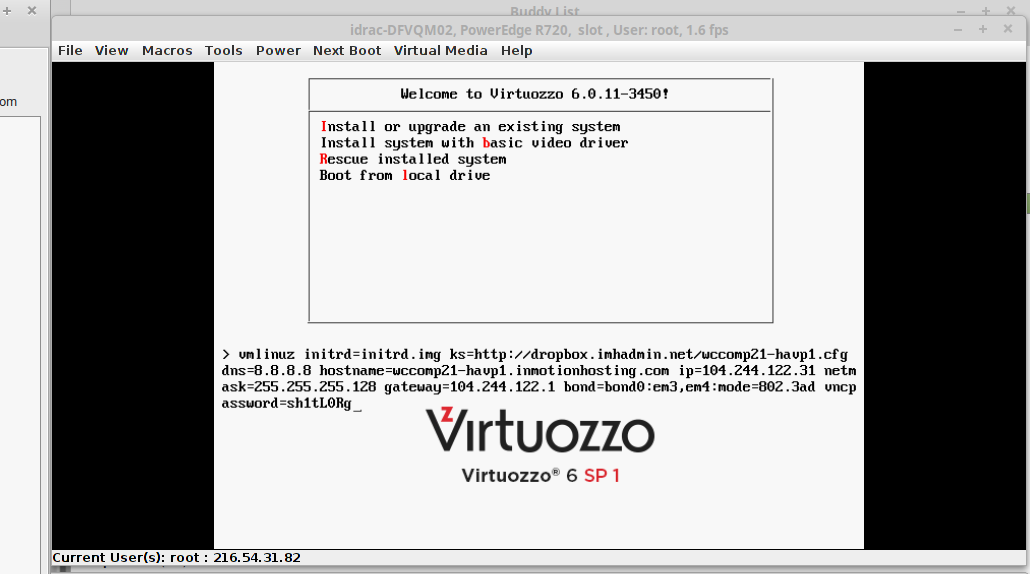The height and width of the screenshot is (574, 1030).
Task: Choose Install system with basic video driver
Action: point(474,143)
